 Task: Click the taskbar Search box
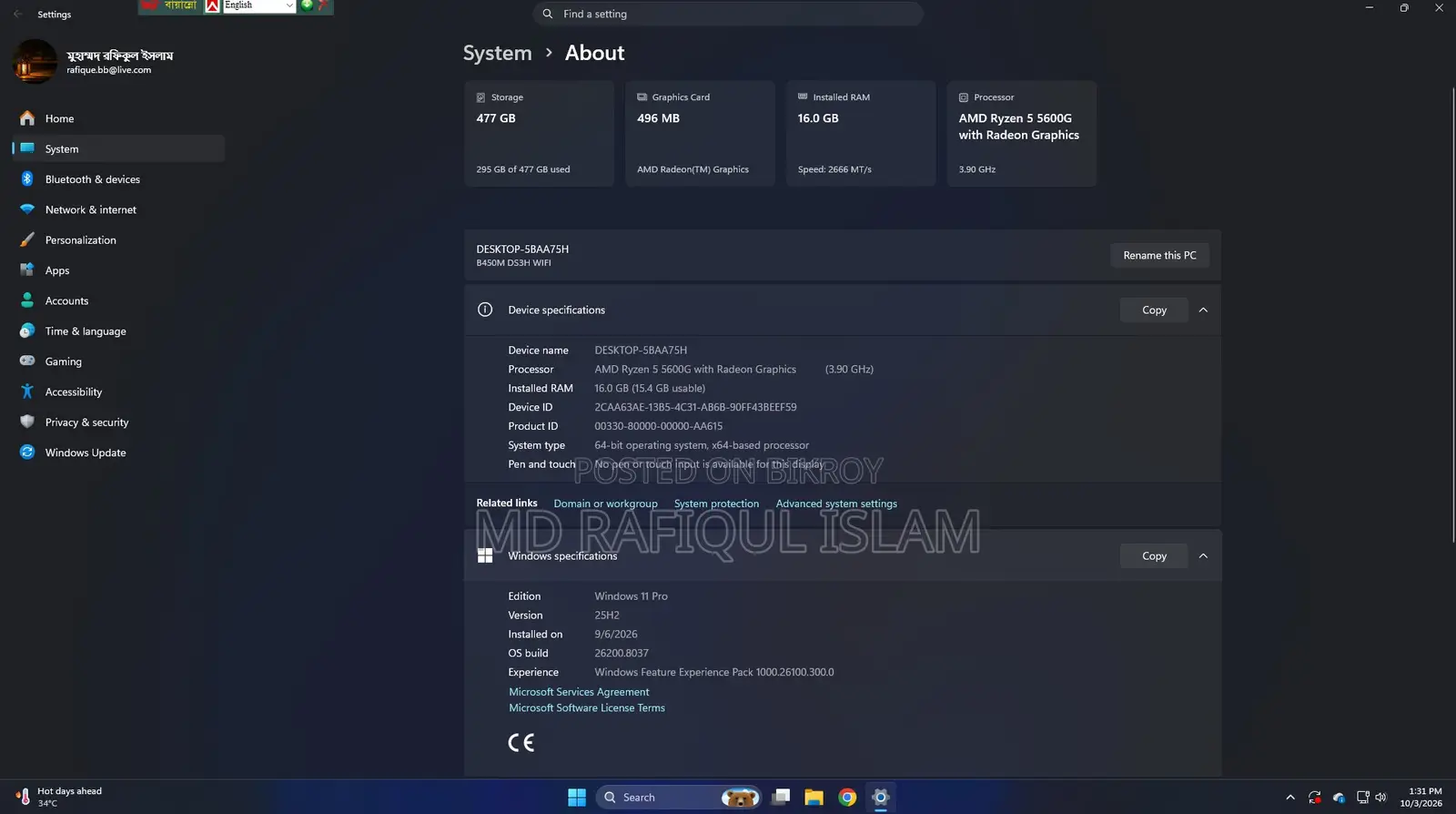[679, 798]
